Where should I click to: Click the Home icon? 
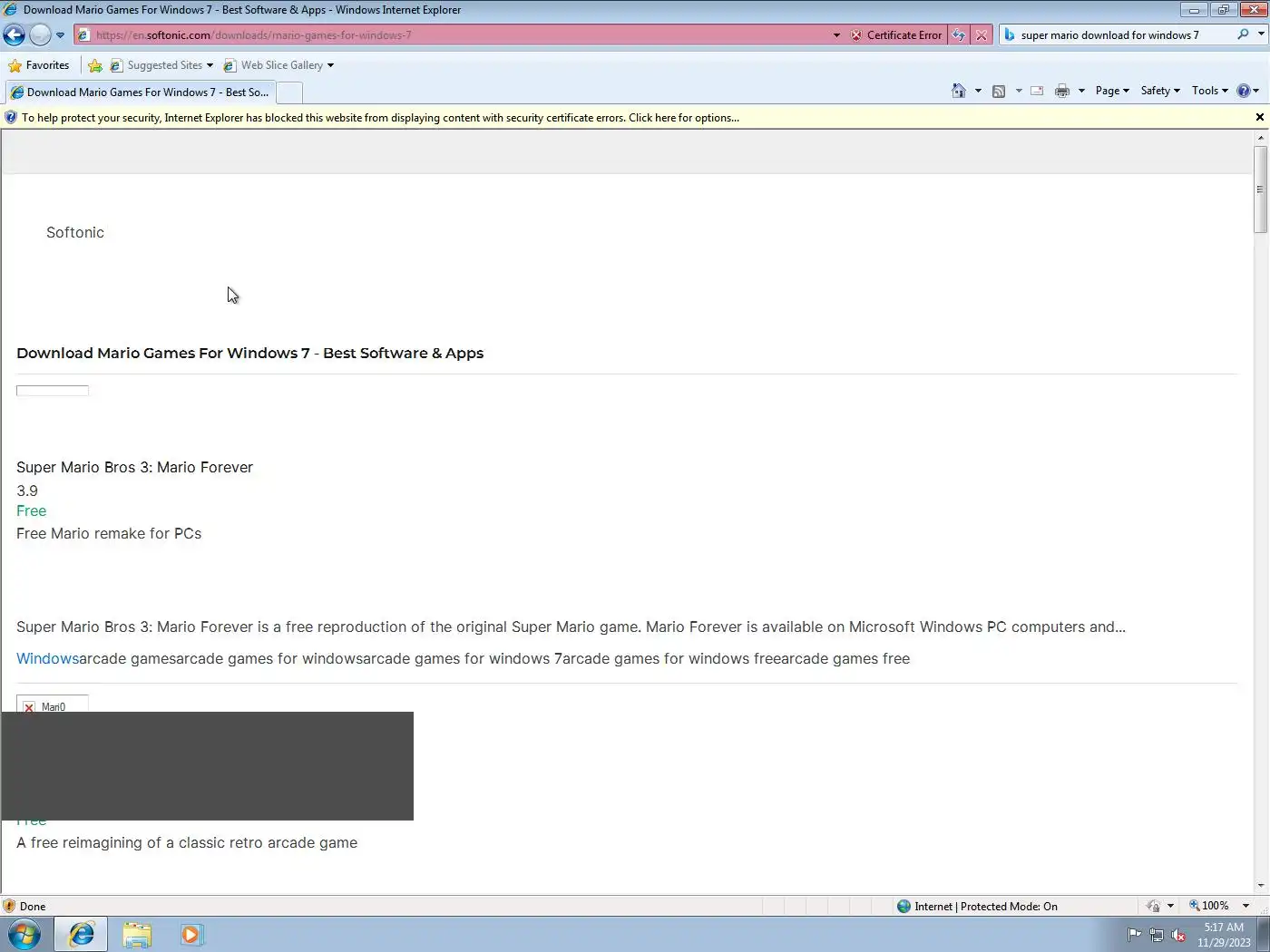tap(959, 91)
